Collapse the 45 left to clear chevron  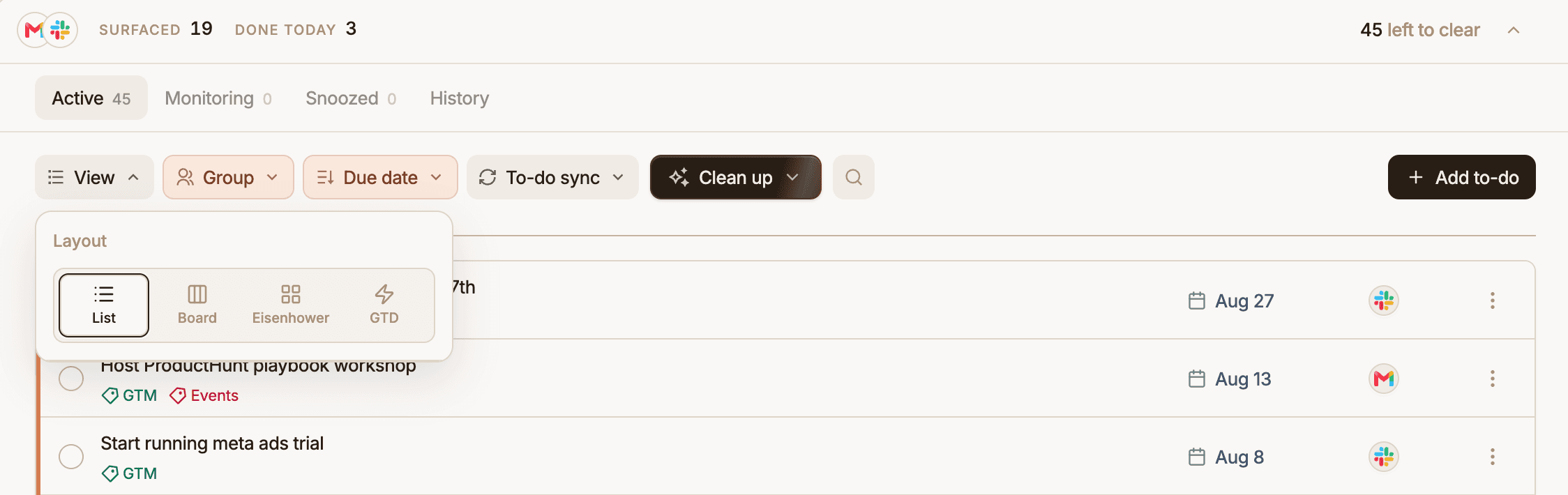[x=1513, y=30]
